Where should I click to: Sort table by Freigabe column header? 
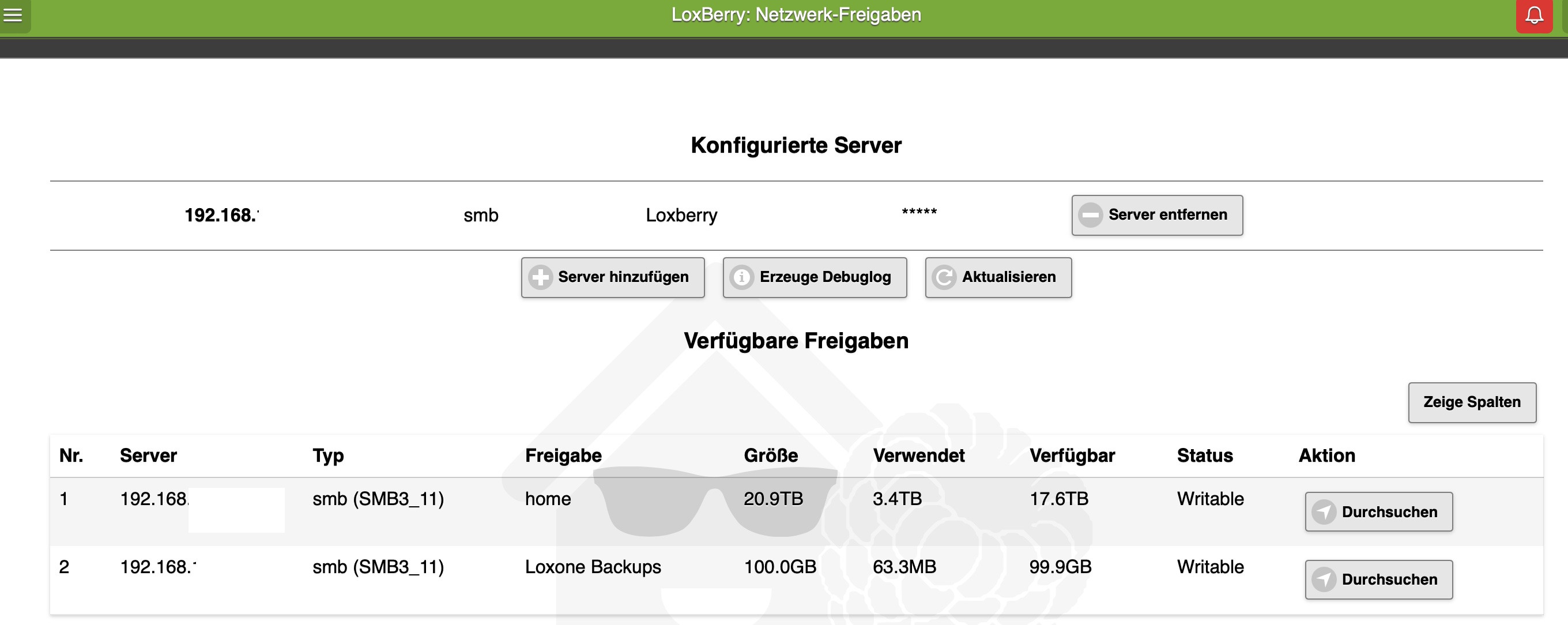pyautogui.click(x=563, y=455)
